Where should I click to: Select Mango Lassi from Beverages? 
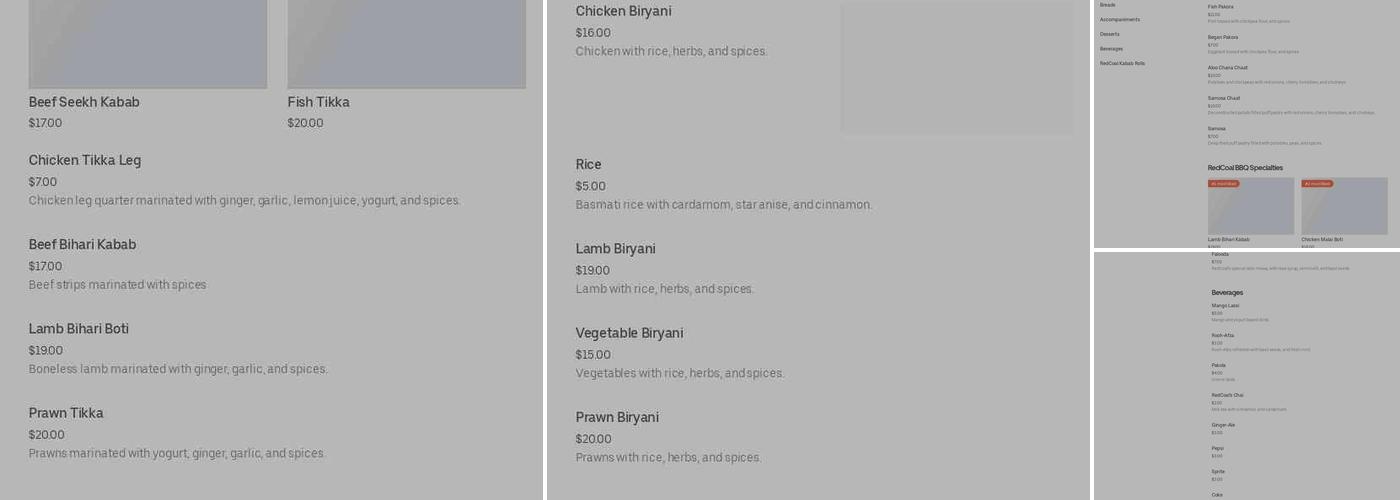click(1225, 306)
